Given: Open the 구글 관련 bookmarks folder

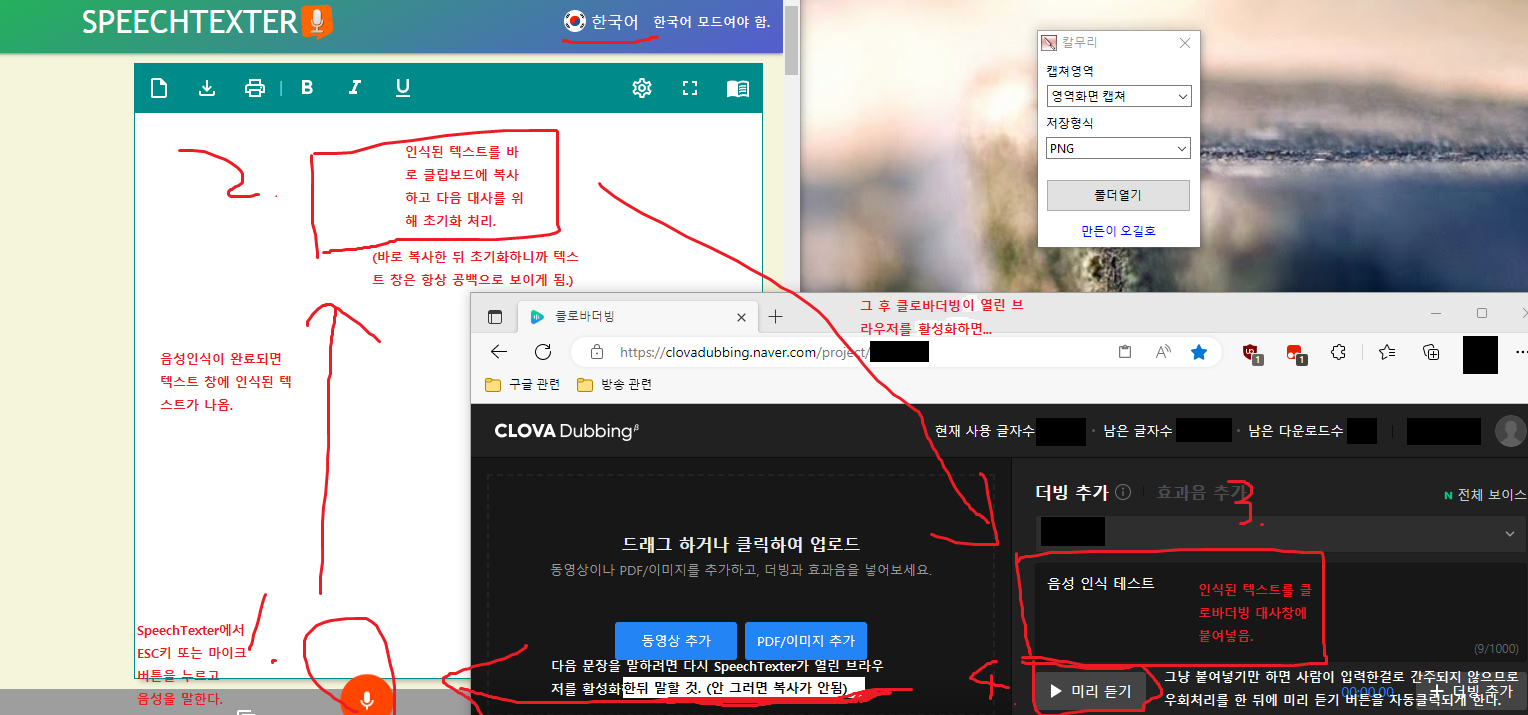Looking at the screenshot, I should pyautogui.click(x=522, y=385).
